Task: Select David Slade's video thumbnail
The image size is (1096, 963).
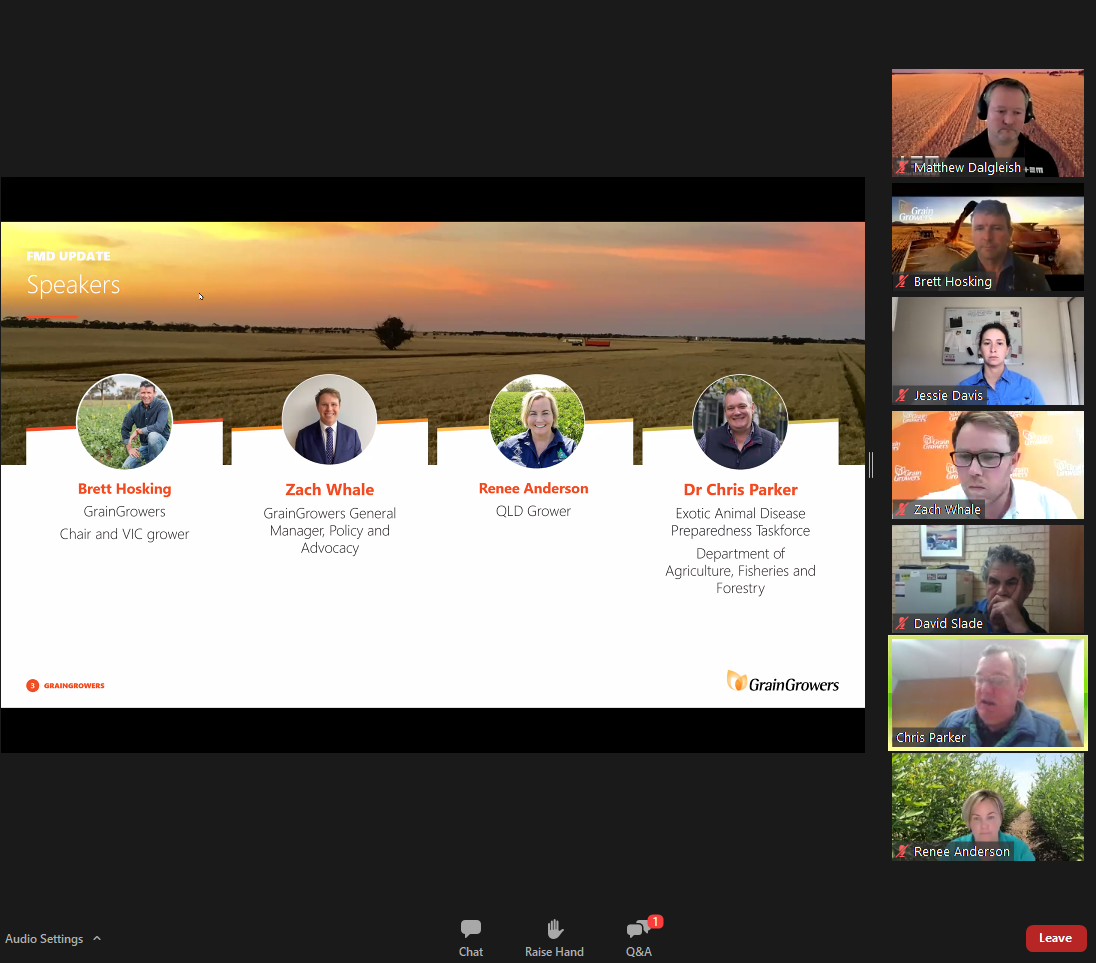Action: 987,579
